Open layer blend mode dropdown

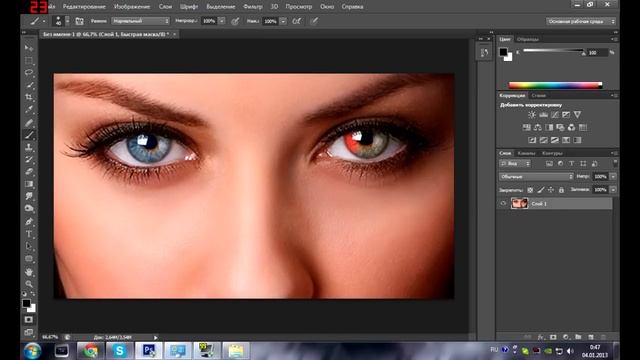coord(536,177)
